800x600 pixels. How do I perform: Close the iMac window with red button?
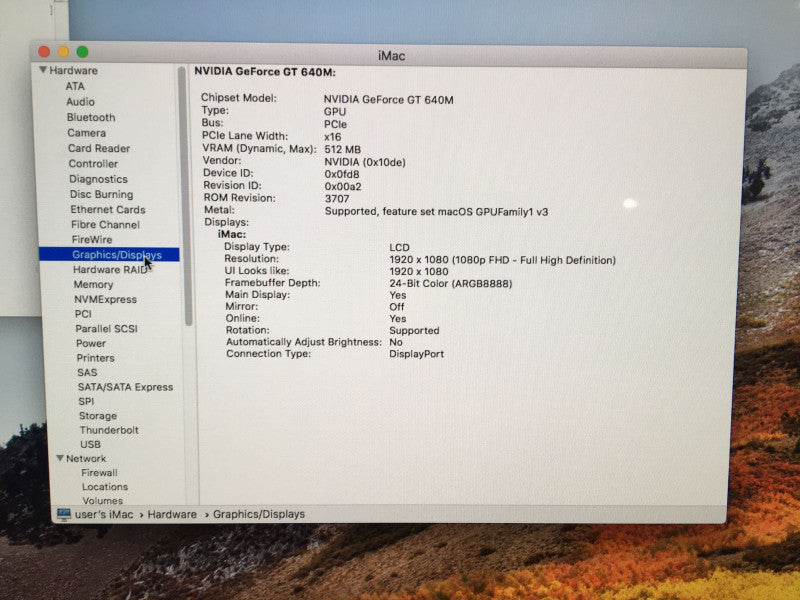(44, 52)
